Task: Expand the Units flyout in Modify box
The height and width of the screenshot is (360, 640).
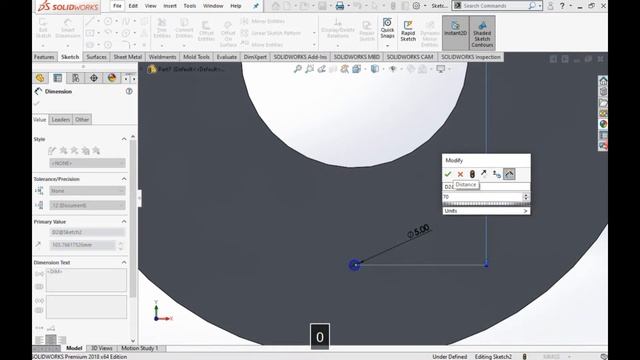Action: coord(486,211)
